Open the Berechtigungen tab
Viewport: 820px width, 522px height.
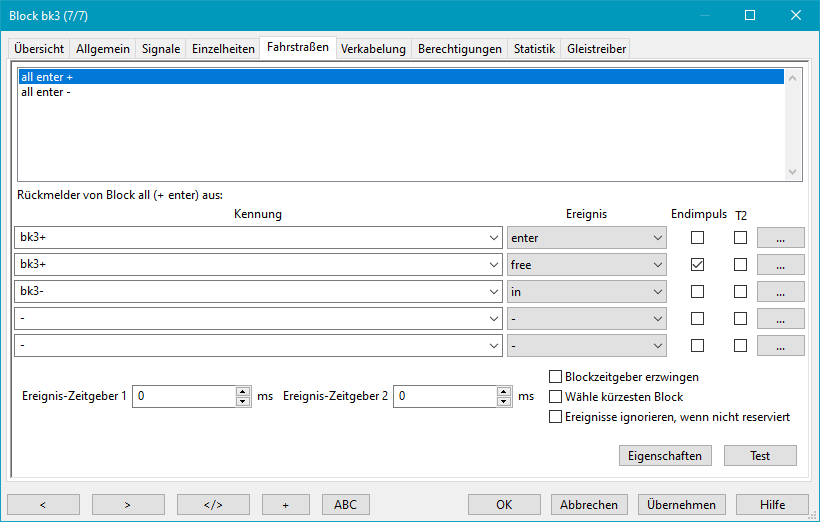[460, 49]
